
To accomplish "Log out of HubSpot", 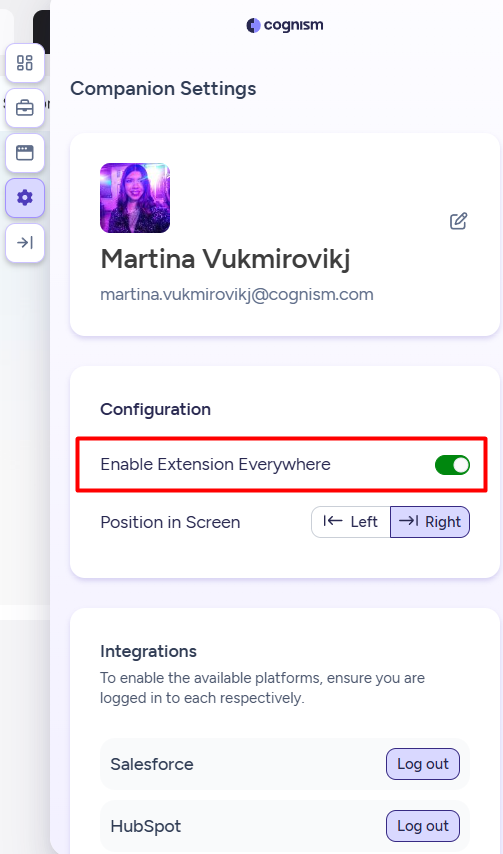I will (423, 826).
